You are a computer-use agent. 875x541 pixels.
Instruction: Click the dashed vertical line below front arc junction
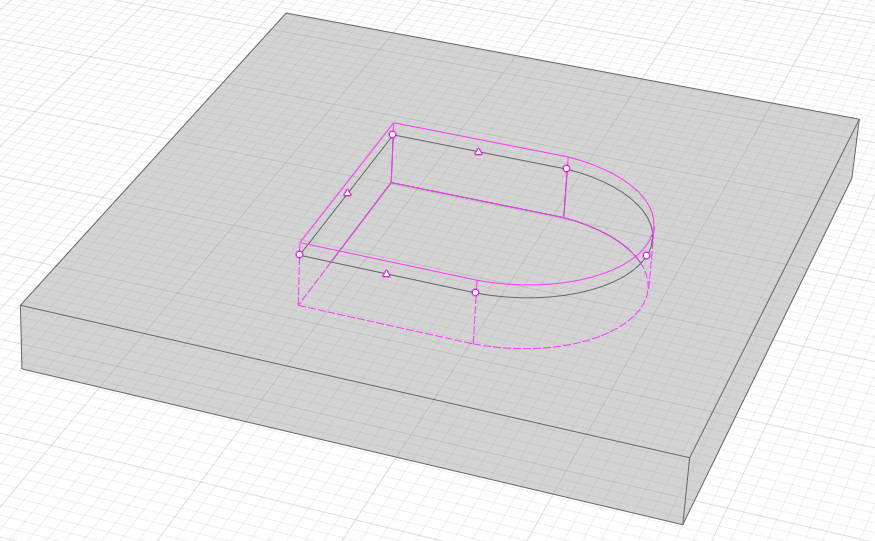[474, 320]
